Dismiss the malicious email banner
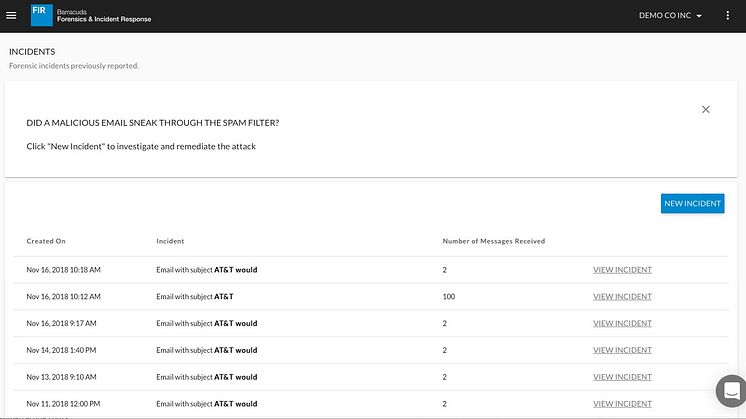The width and height of the screenshot is (746, 419). click(706, 109)
